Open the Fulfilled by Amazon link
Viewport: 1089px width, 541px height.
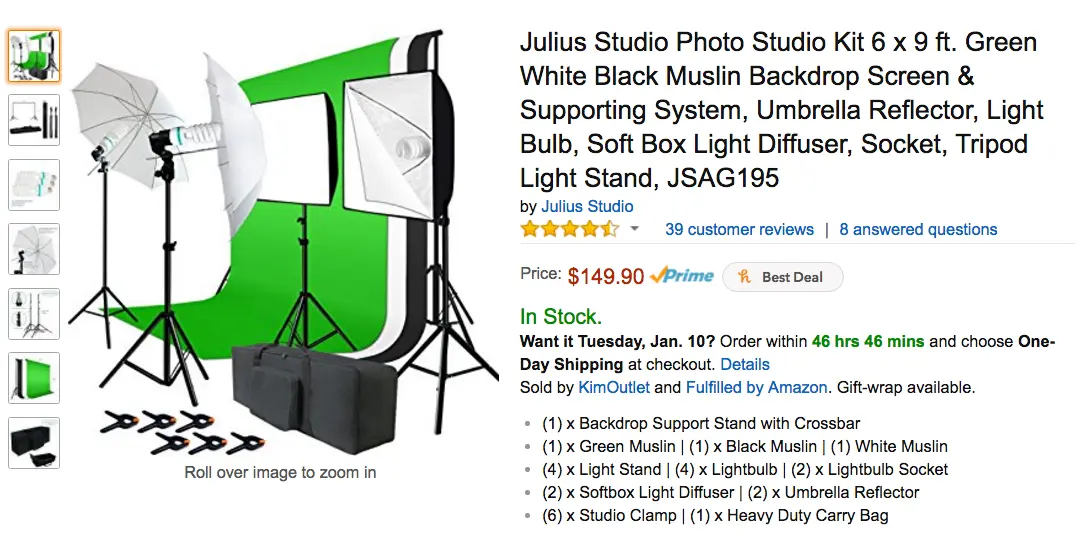pos(756,388)
